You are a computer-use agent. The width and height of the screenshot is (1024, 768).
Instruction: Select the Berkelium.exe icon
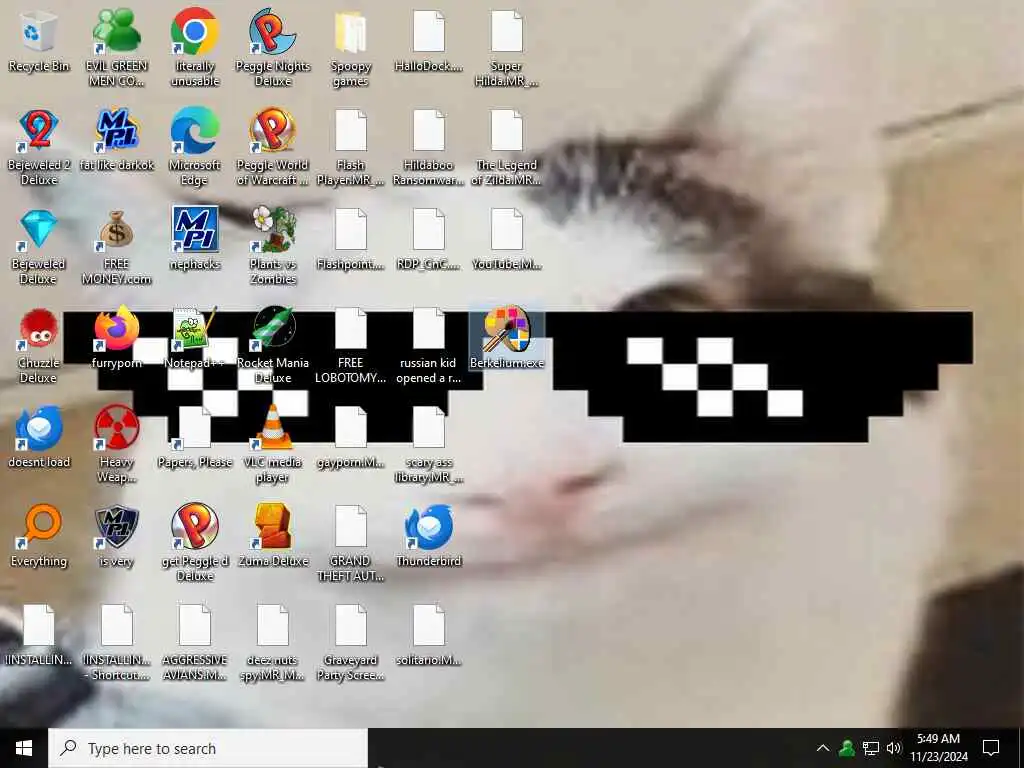[x=506, y=338]
